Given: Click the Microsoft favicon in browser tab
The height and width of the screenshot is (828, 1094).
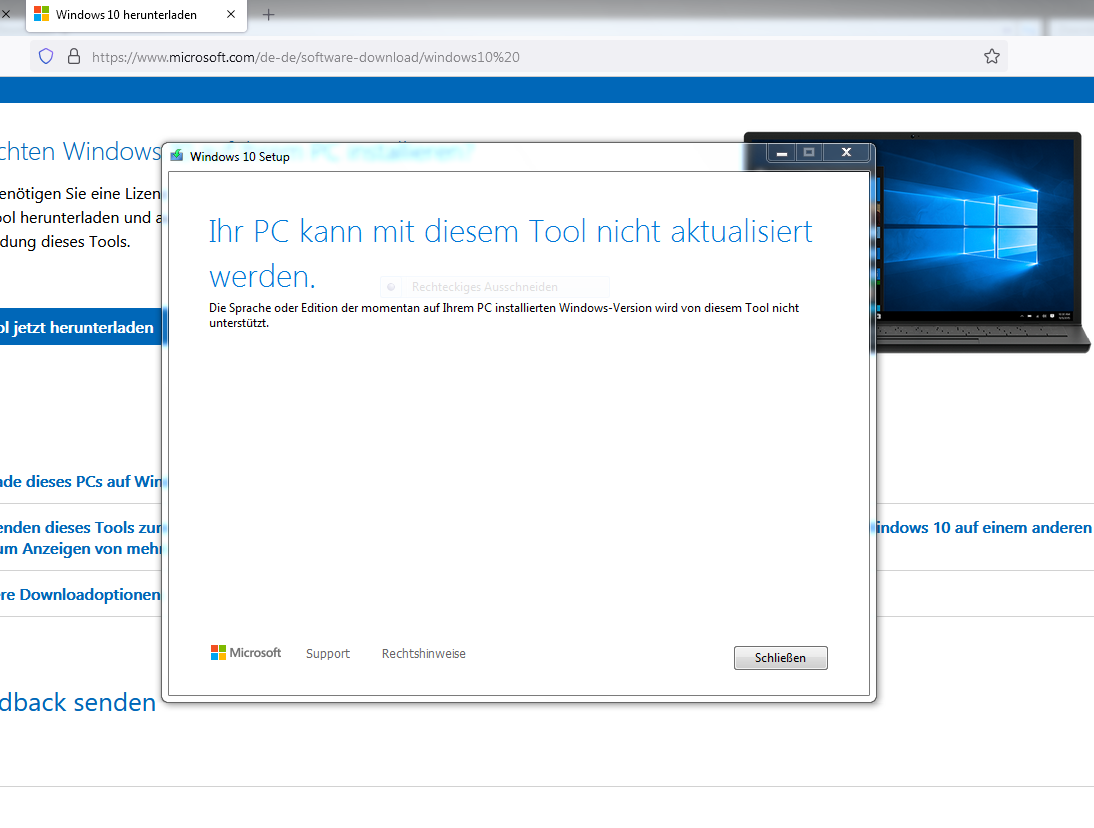Looking at the screenshot, I should [41, 14].
